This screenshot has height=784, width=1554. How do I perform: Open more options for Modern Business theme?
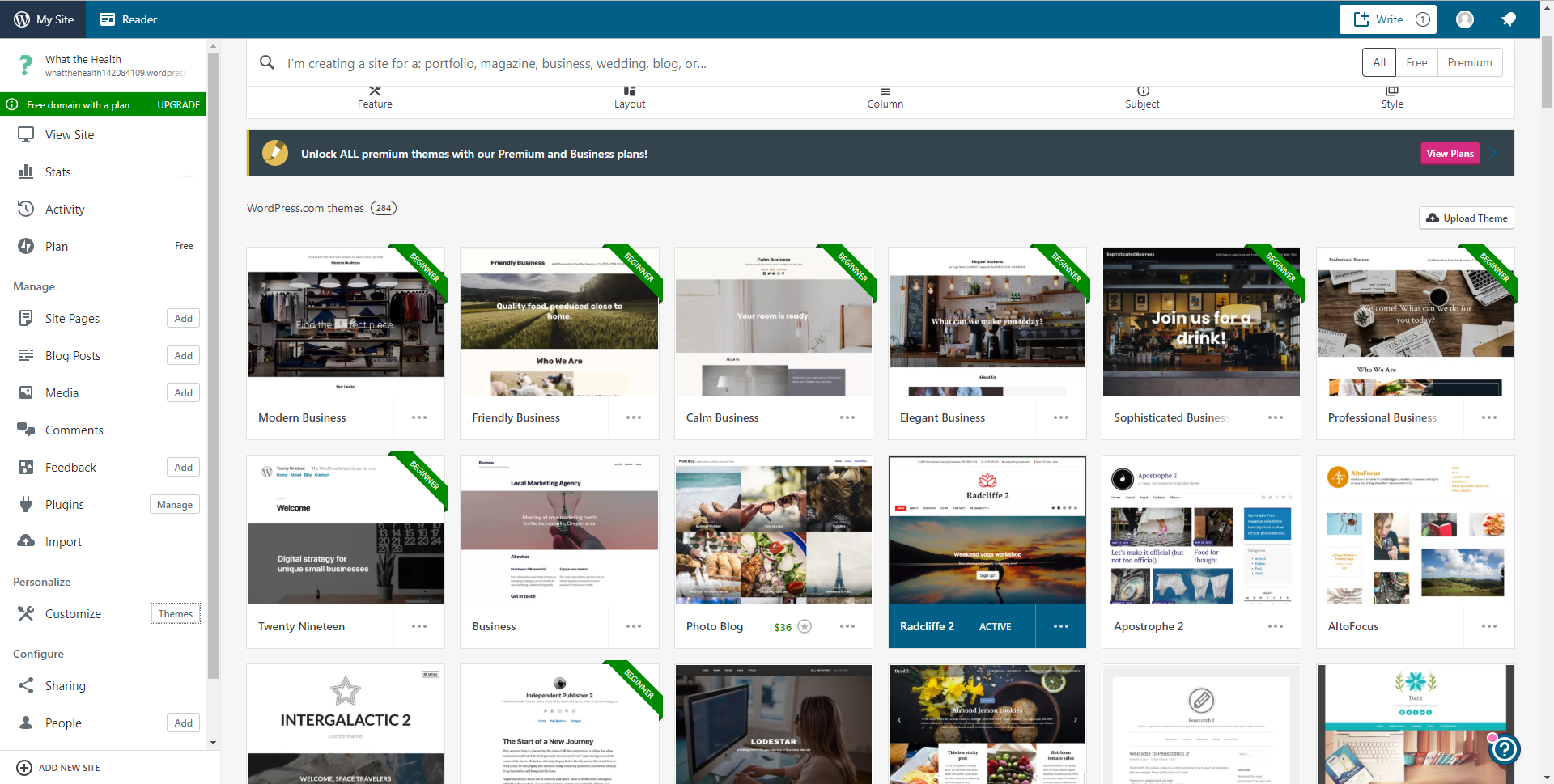click(x=419, y=417)
